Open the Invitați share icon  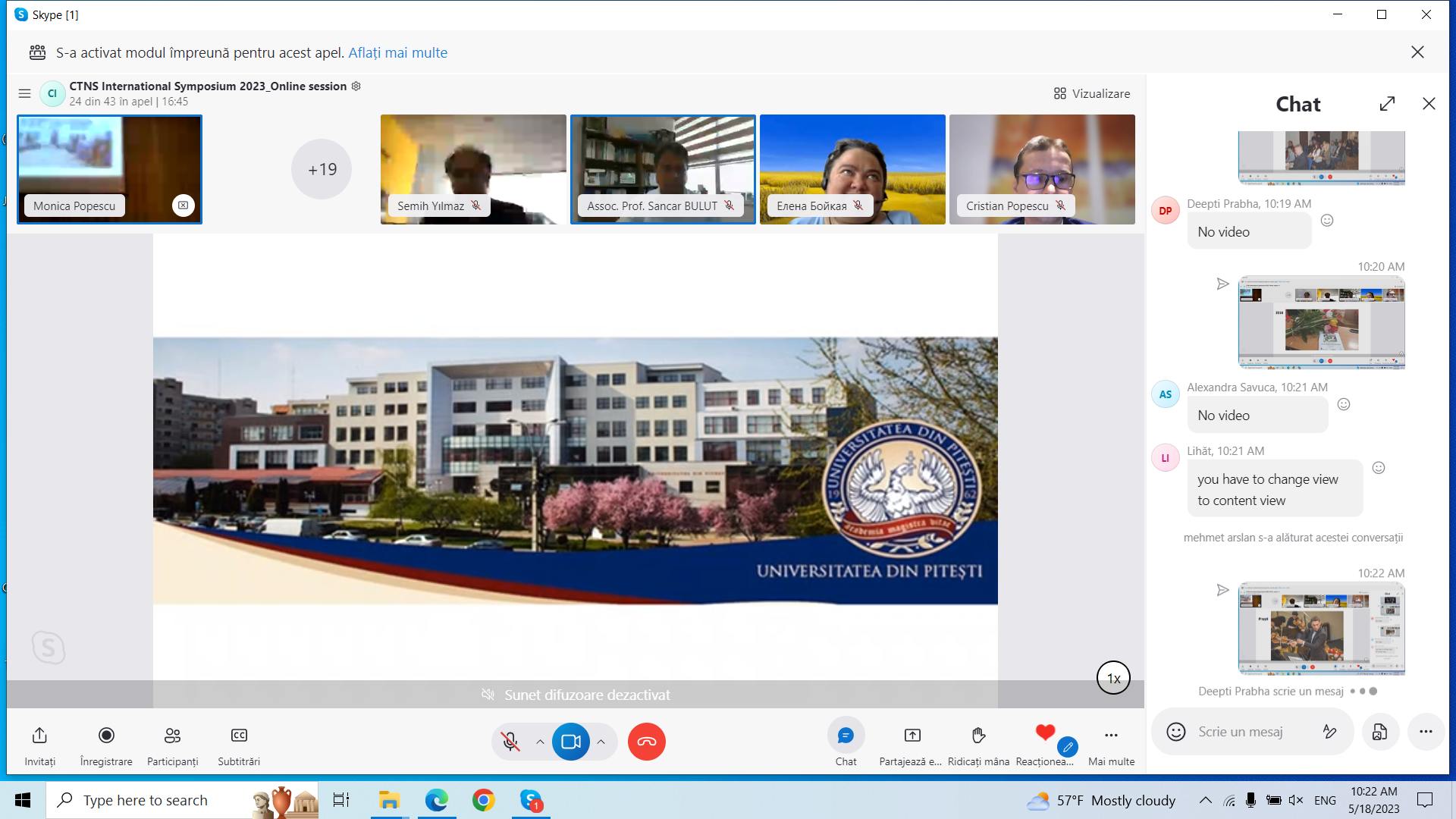coord(39,736)
